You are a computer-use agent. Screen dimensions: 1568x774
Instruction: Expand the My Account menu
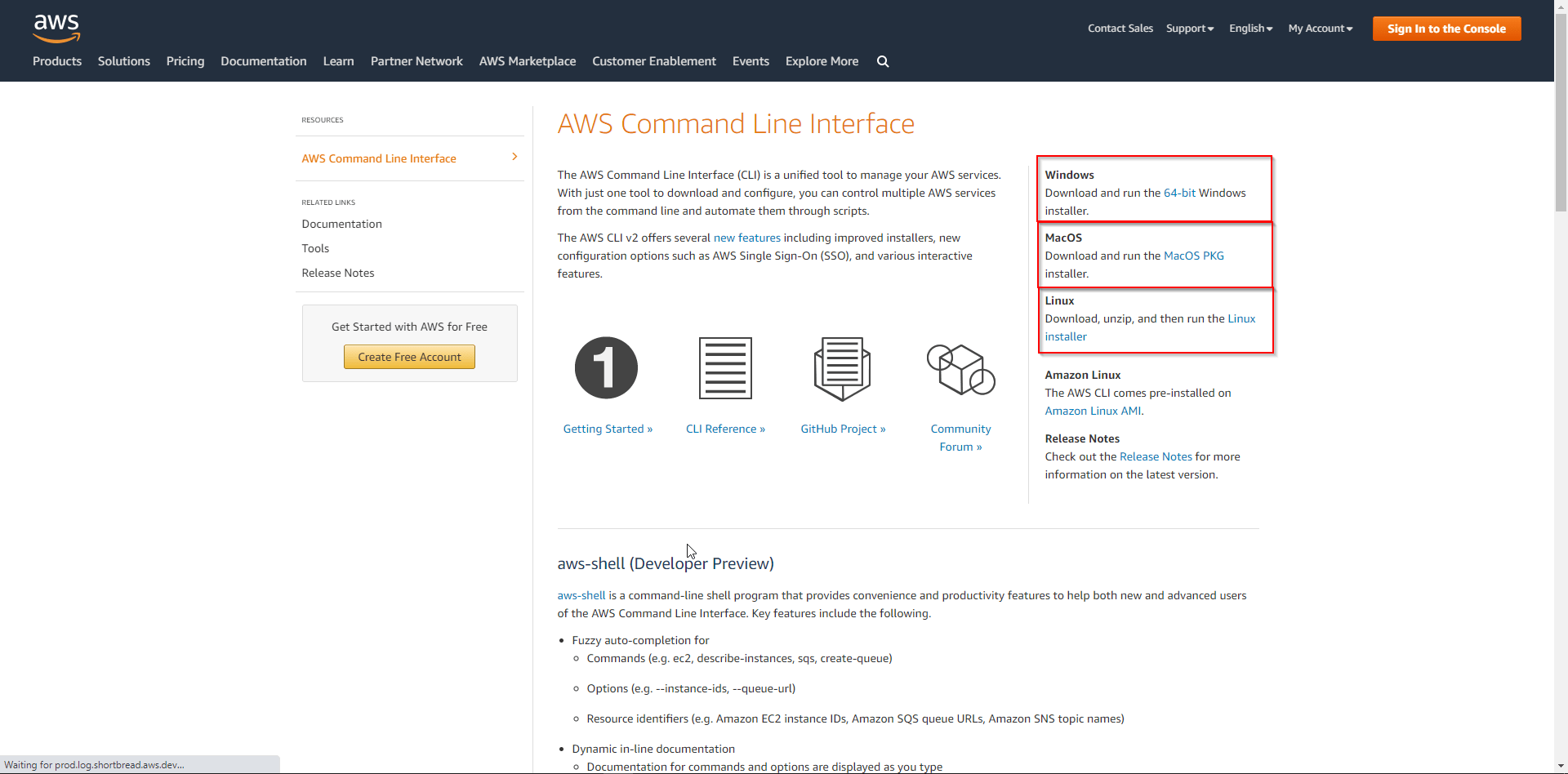tap(1320, 29)
